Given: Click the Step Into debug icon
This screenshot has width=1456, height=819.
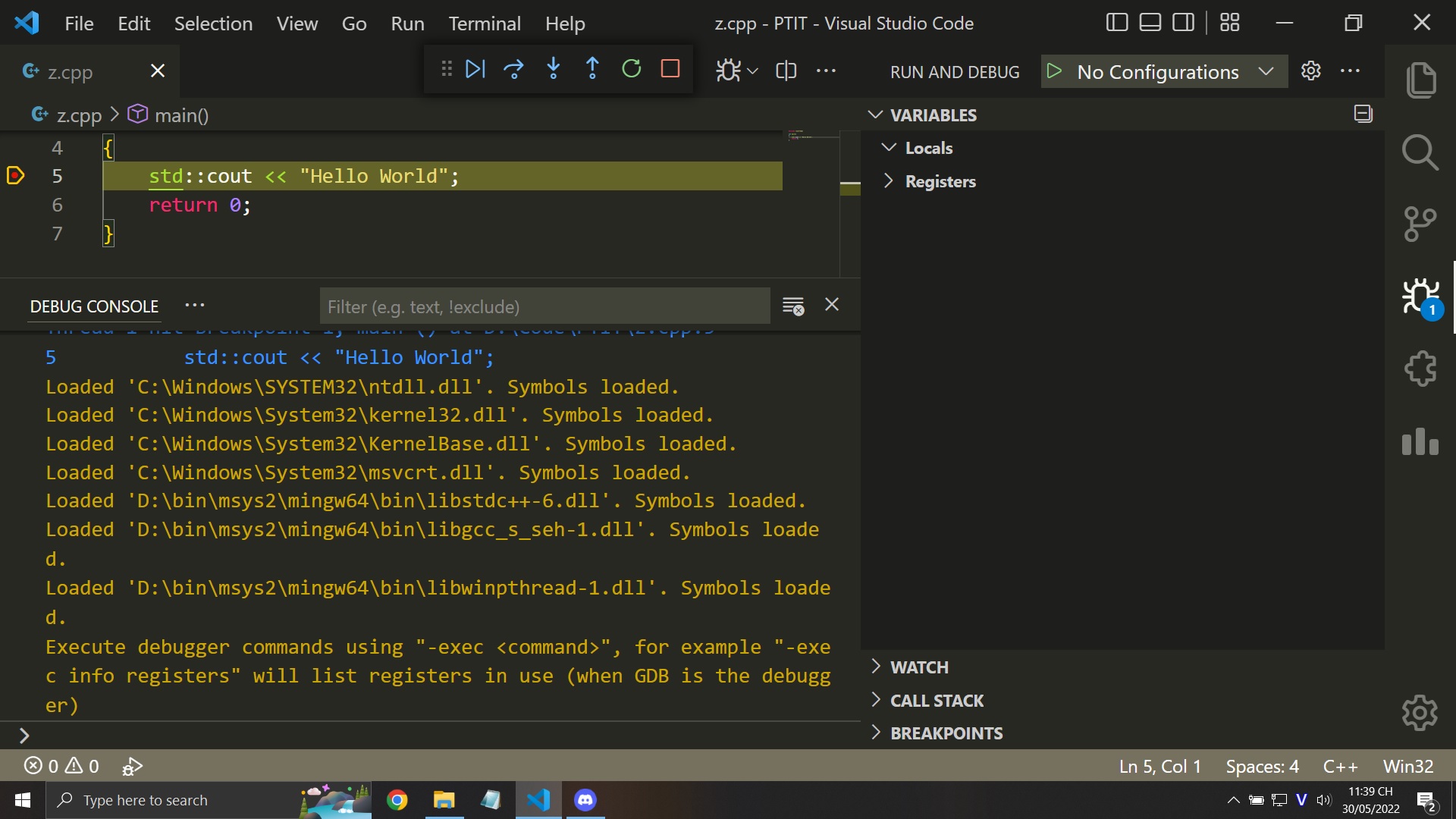Looking at the screenshot, I should pos(554,70).
